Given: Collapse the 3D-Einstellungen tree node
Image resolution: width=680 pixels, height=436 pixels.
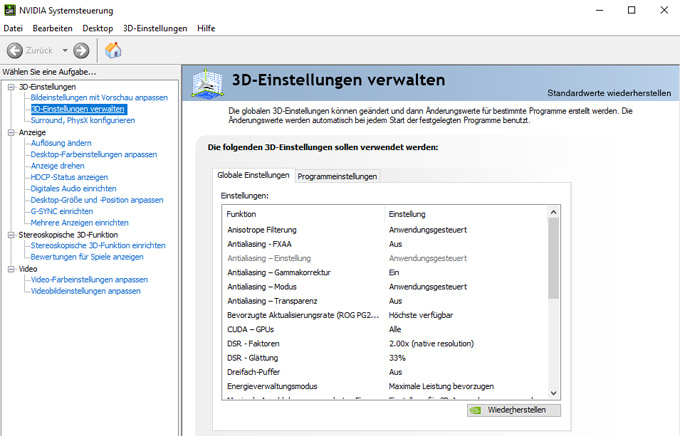Looking at the screenshot, I should (x=11, y=87).
